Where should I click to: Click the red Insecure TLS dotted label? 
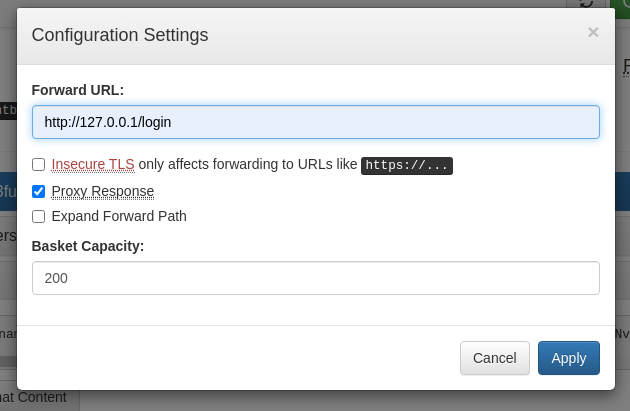pyautogui.click(x=93, y=164)
